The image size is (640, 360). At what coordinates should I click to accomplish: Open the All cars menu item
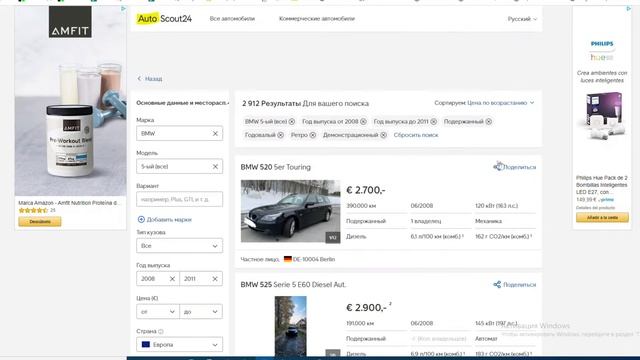pos(232,19)
